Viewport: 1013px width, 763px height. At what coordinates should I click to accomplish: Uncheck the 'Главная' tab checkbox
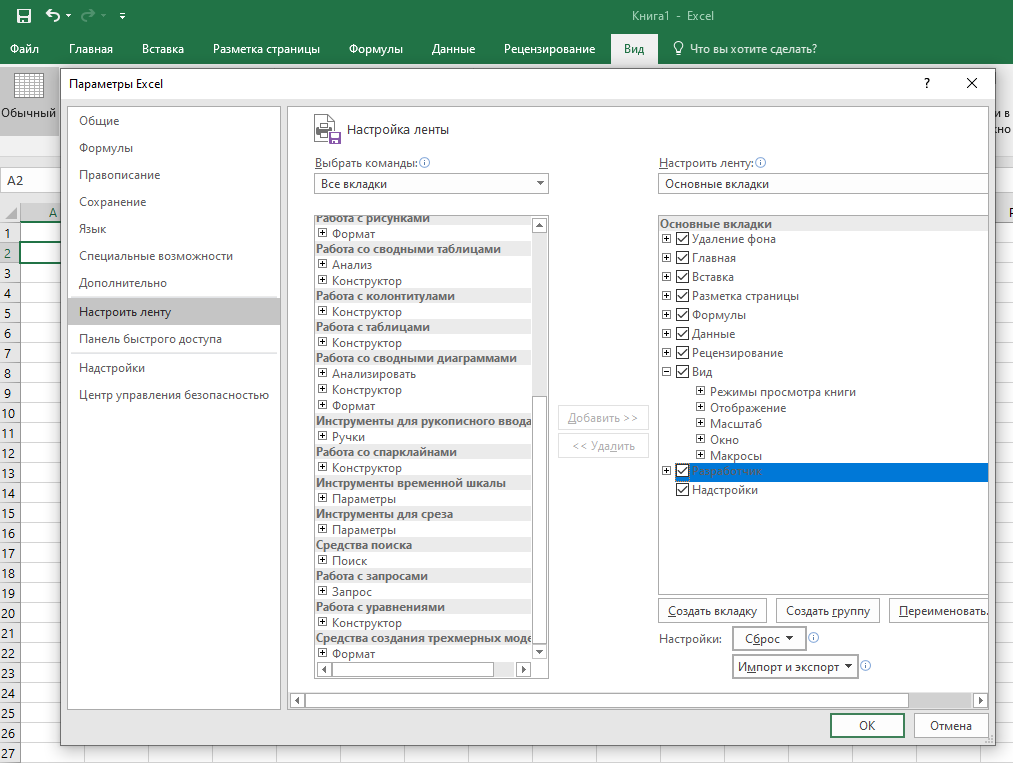[682, 257]
